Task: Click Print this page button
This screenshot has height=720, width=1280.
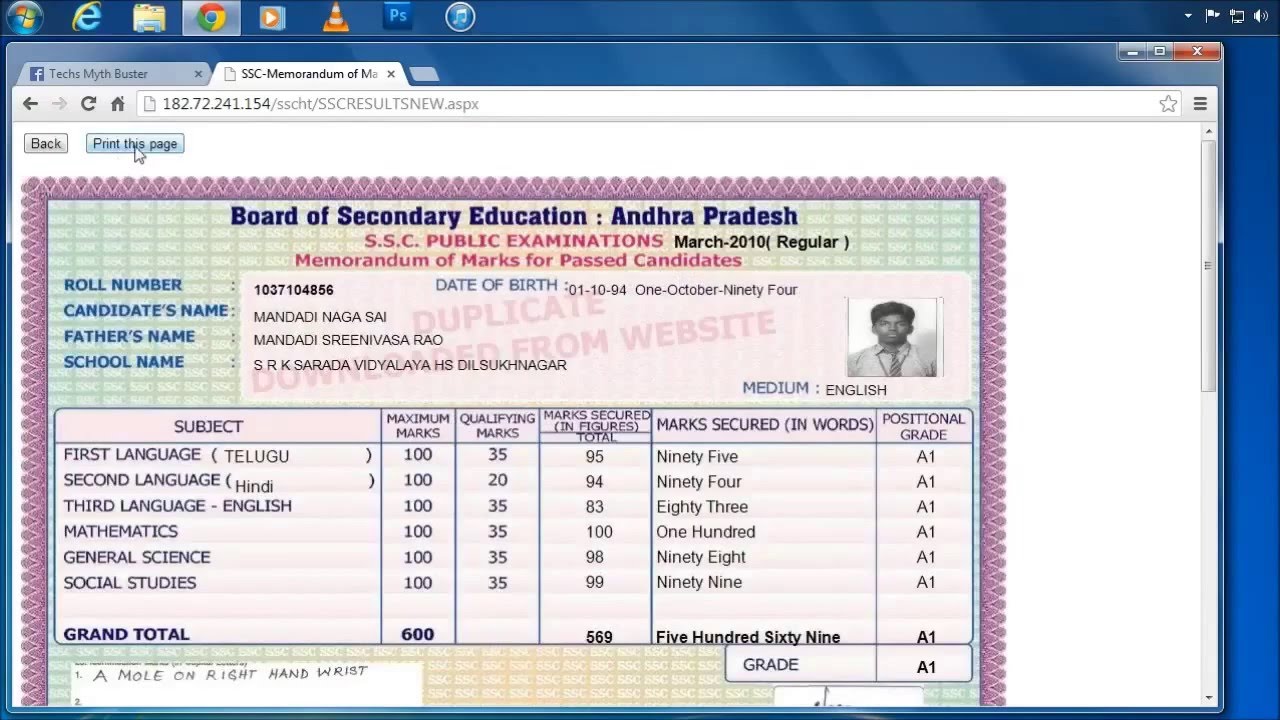Action: [135, 144]
